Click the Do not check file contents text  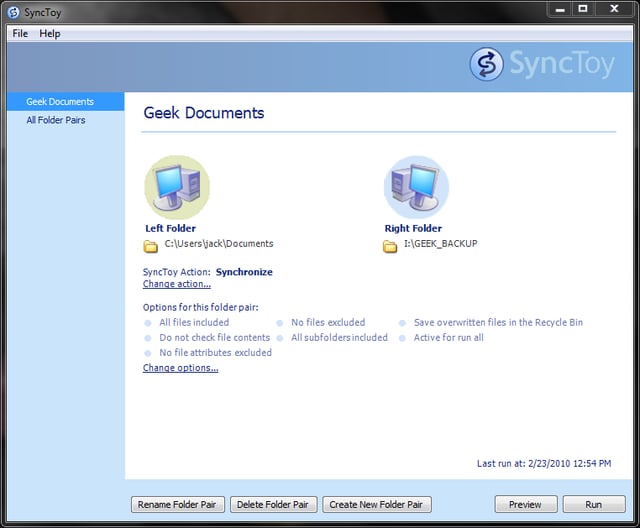[215, 337]
